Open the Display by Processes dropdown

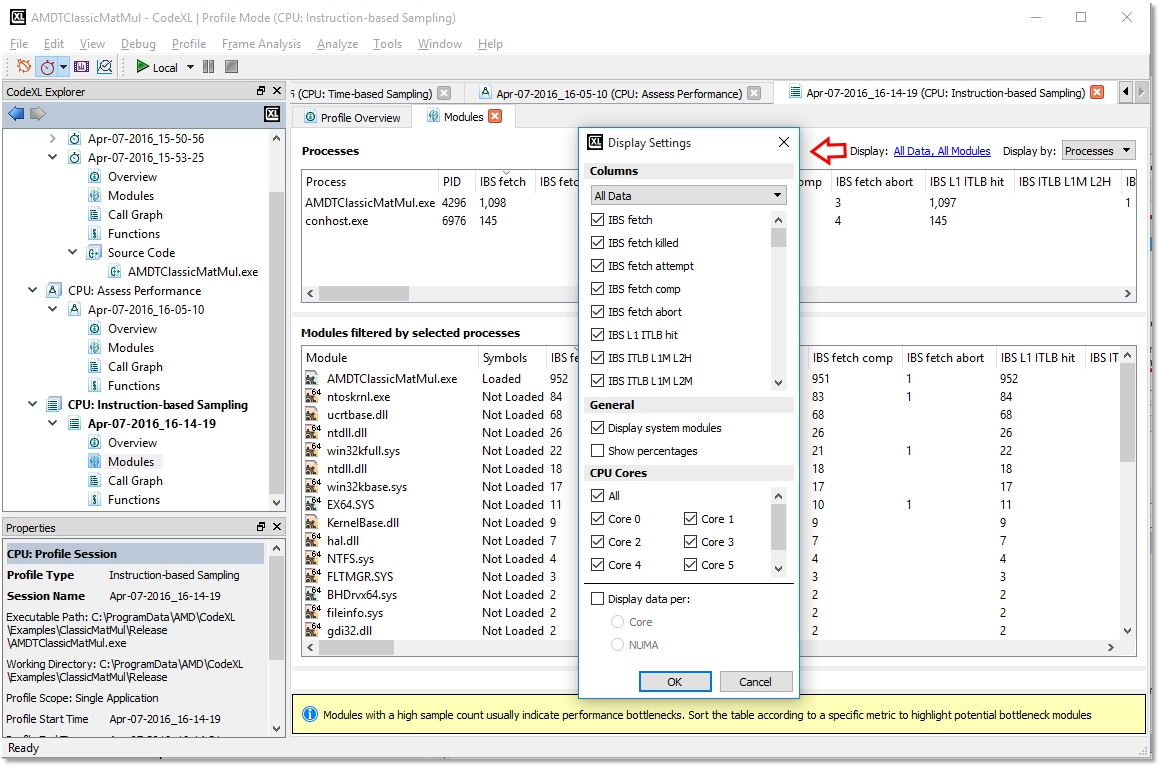click(1099, 150)
